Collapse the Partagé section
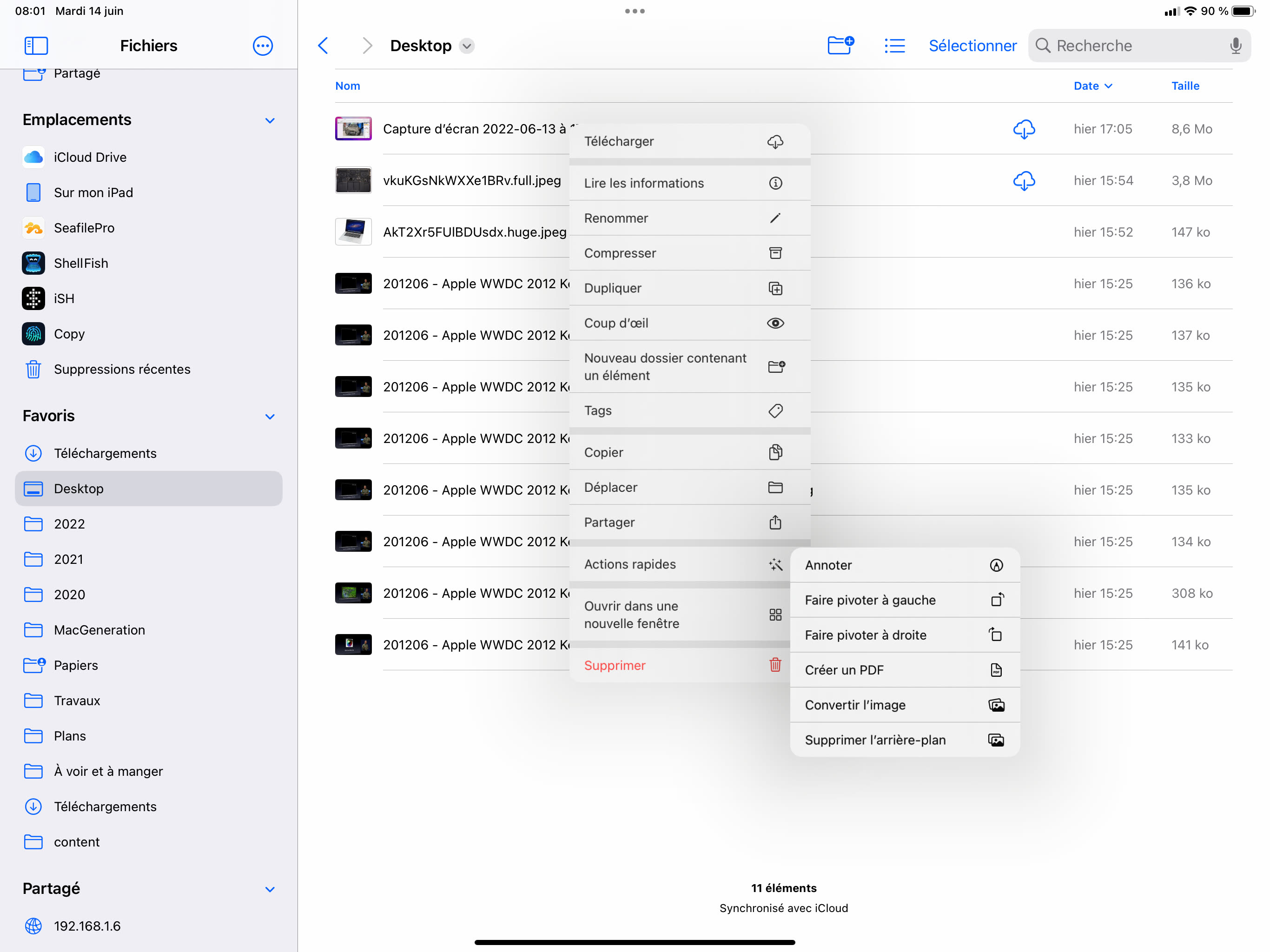This screenshot has height=952, width=1270. pos(270,889)
